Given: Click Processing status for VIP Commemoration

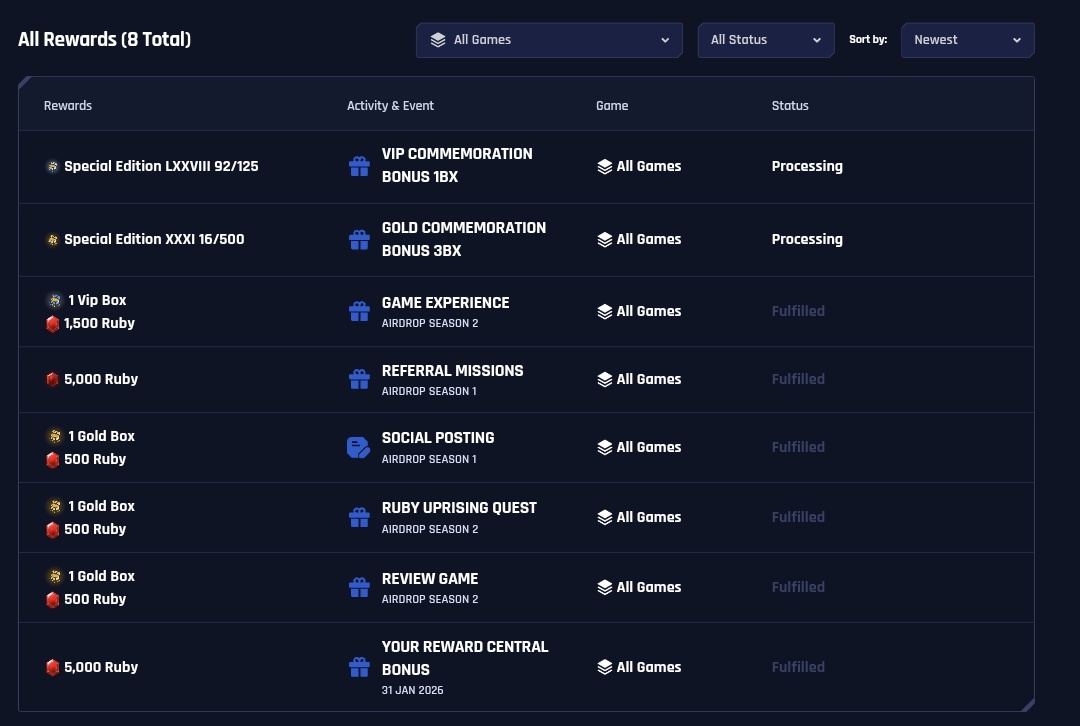Looking at the screenshot, I should 807,166.
